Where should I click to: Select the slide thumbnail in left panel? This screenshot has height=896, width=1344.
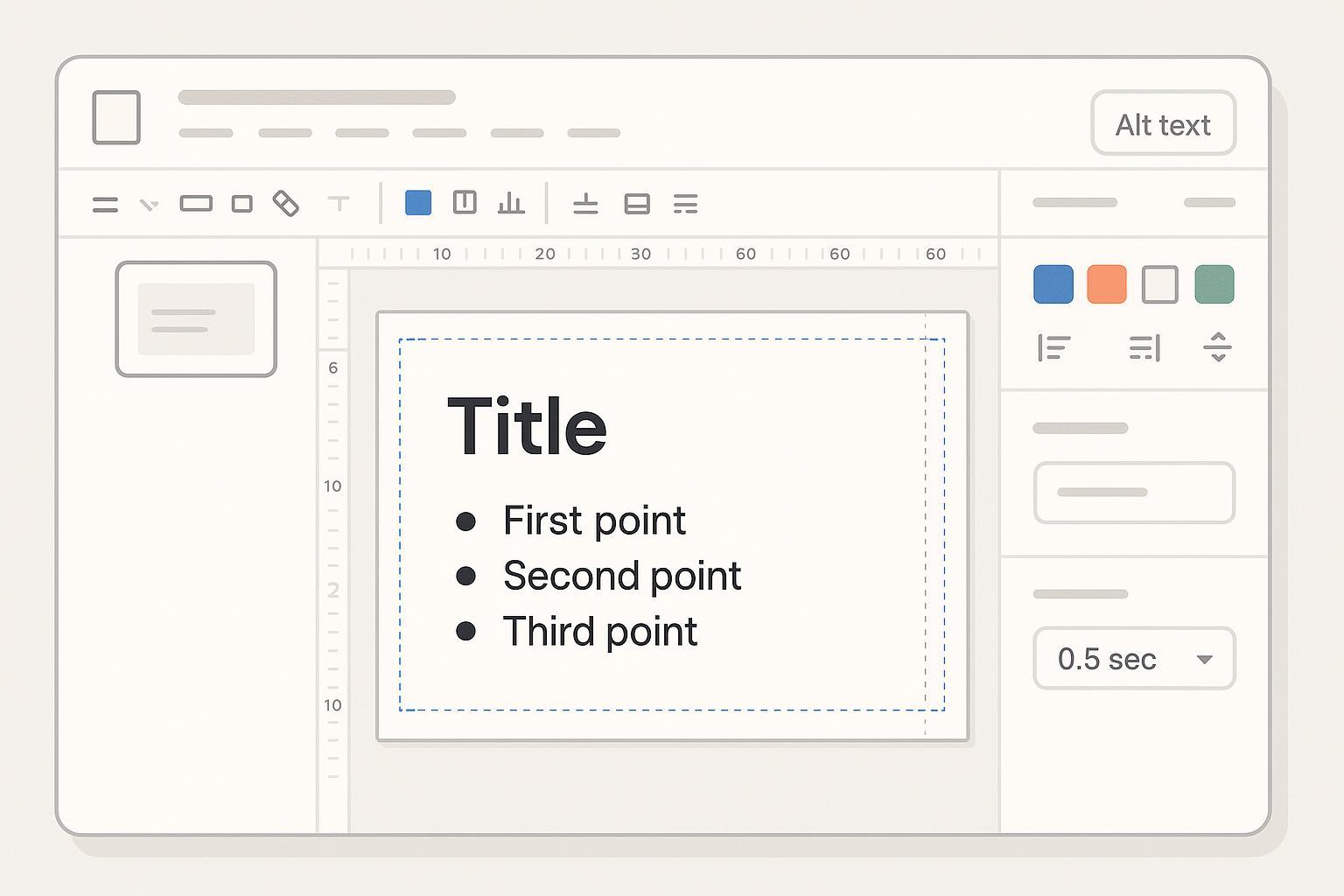196,319
